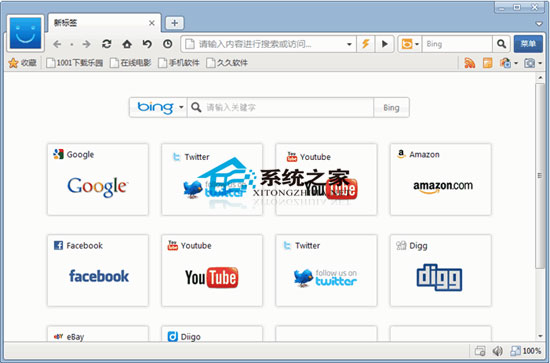The height and width of the screenshot is (363, 550).
Task: Click the extension tools icon in bookmarks bar
Action: [x=505, y=63]
